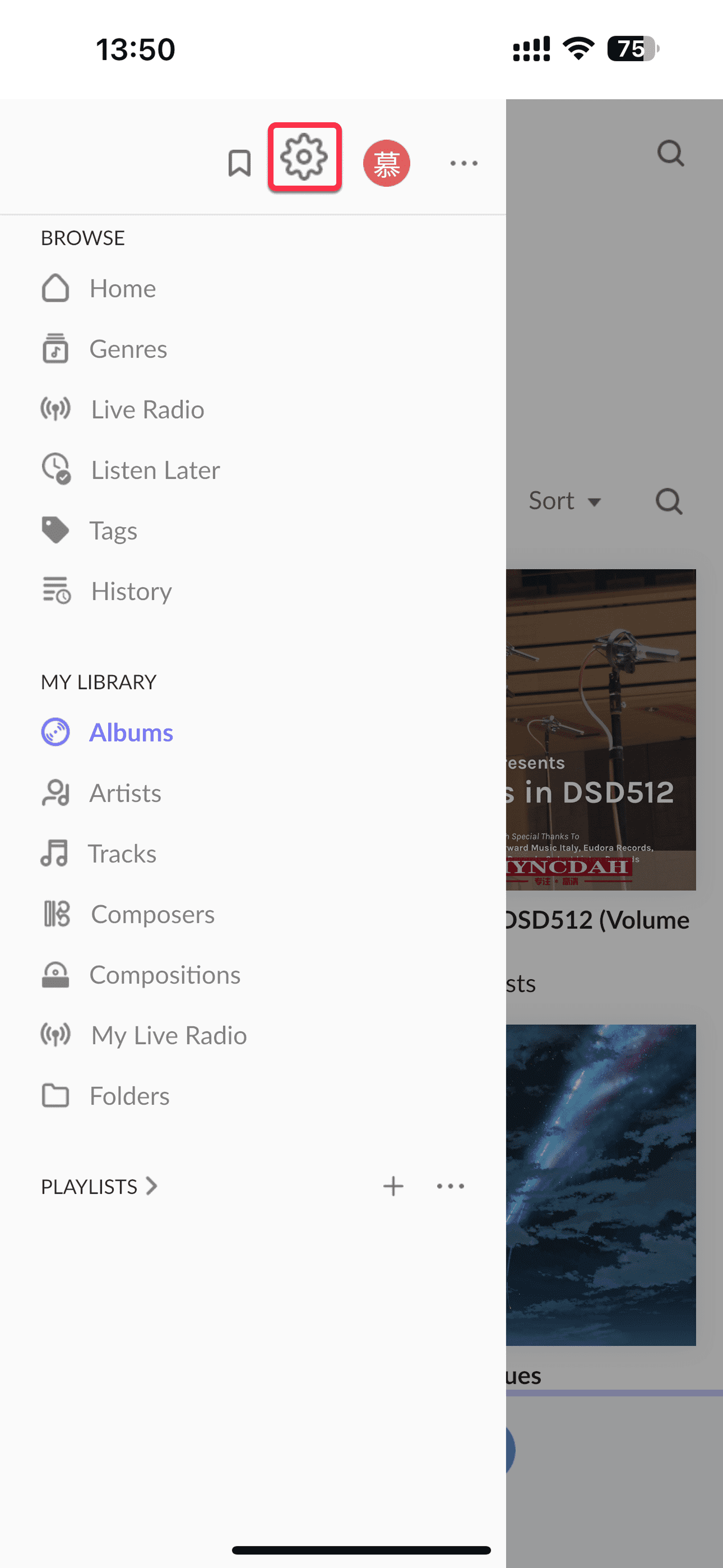
Task: Expand the Sort dropdown
Action: point(565,501)
